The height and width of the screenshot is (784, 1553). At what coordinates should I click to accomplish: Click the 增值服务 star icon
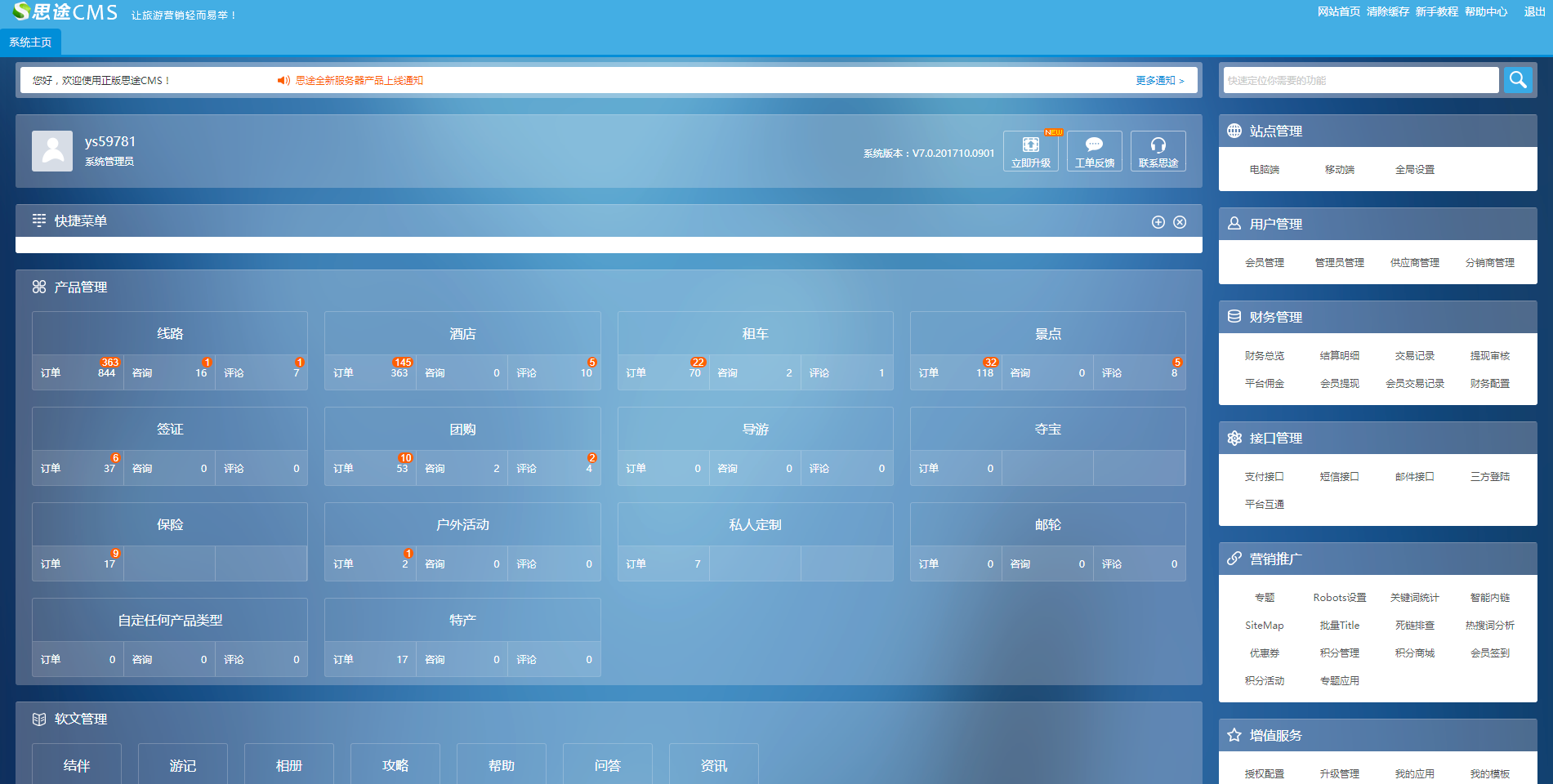pyautogui.click(x=1234, y=735)
